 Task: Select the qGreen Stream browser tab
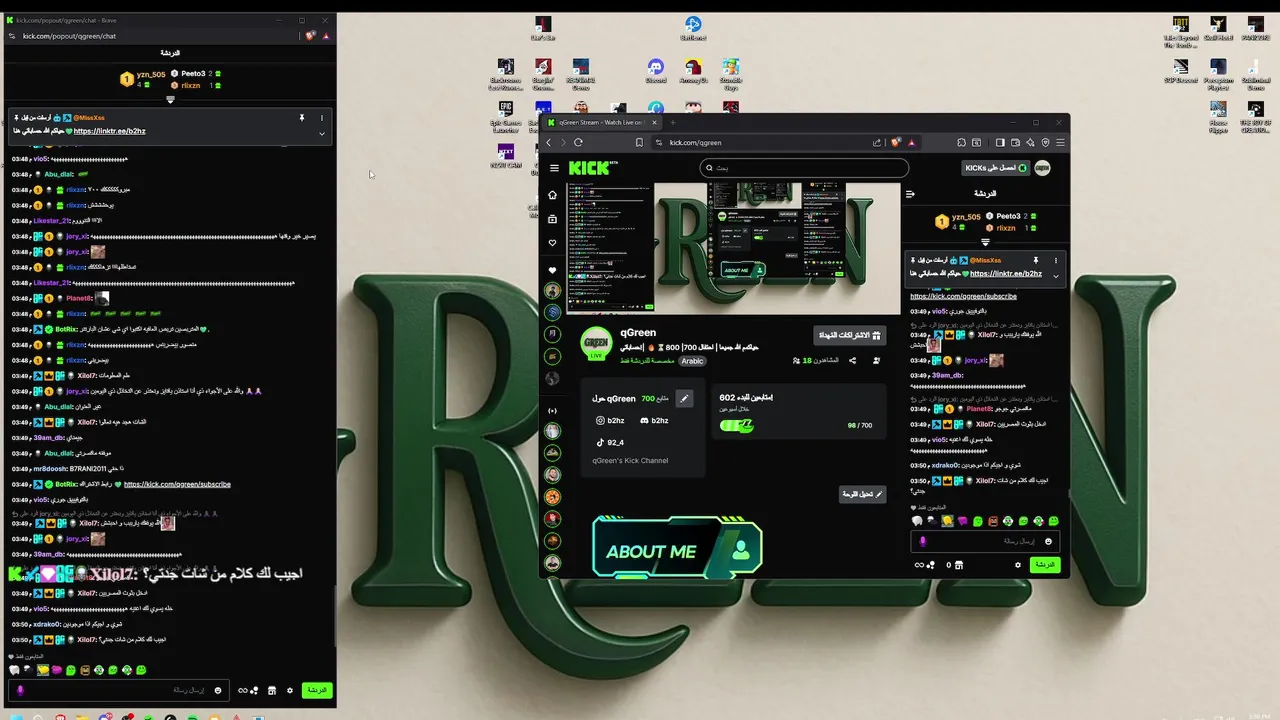point(601,122)
